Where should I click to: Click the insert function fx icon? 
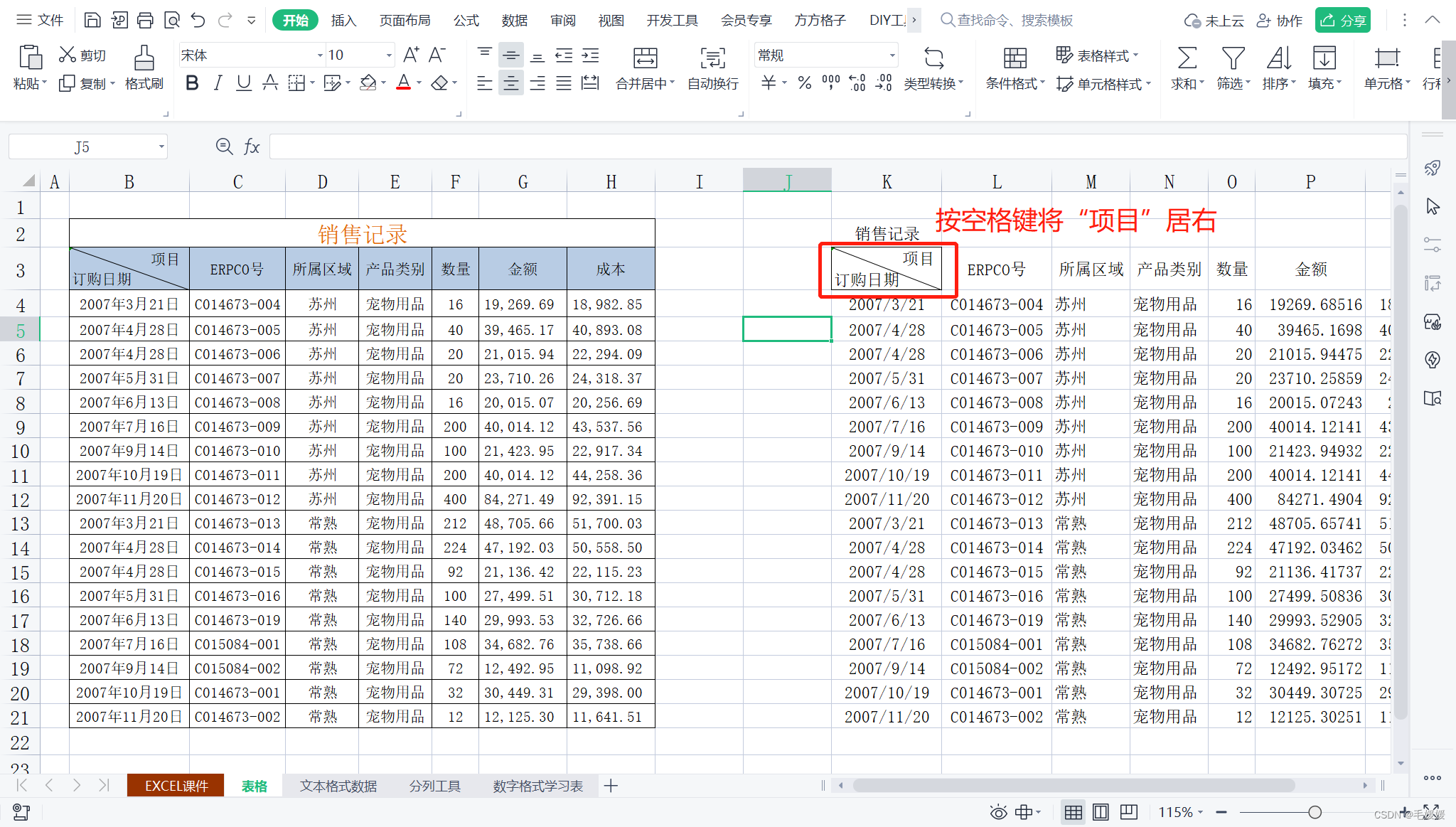coord(252,146)
